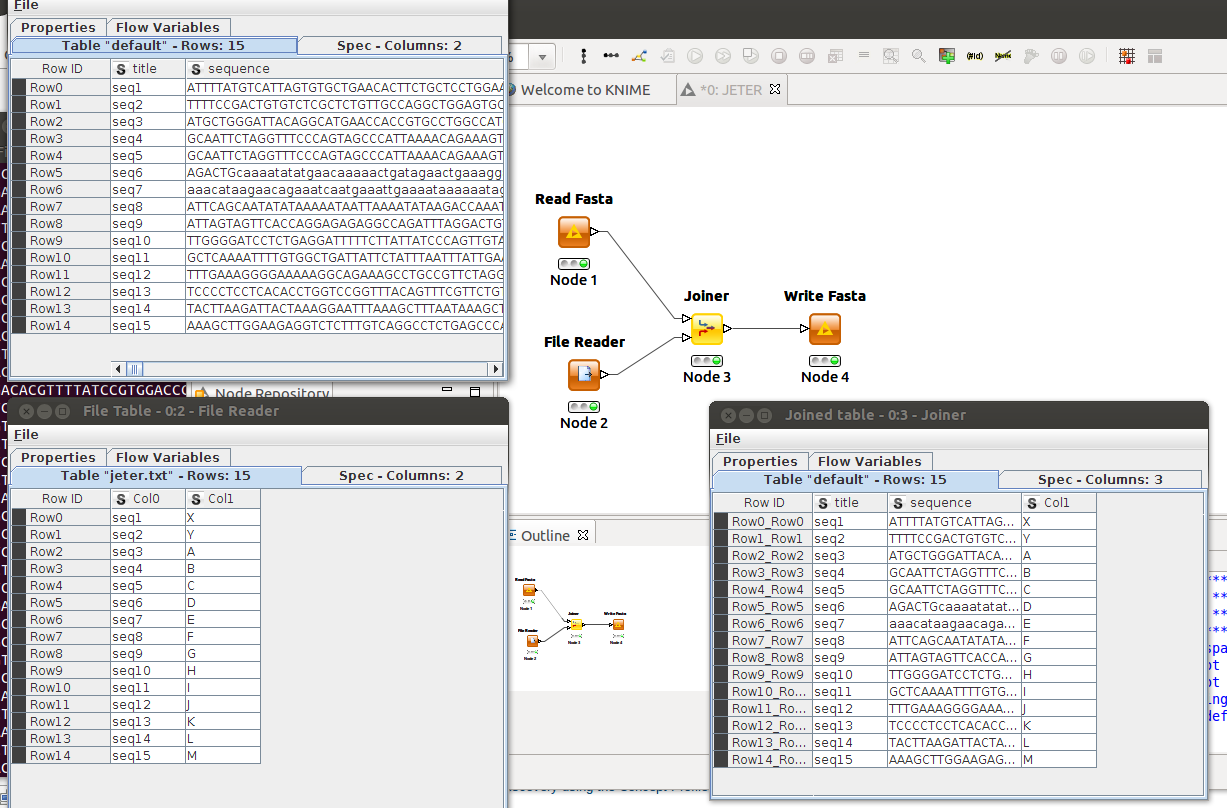Open the editor grid settings icon
1227x808 pixels.
pyautogui.click(x=1127, y=55)
